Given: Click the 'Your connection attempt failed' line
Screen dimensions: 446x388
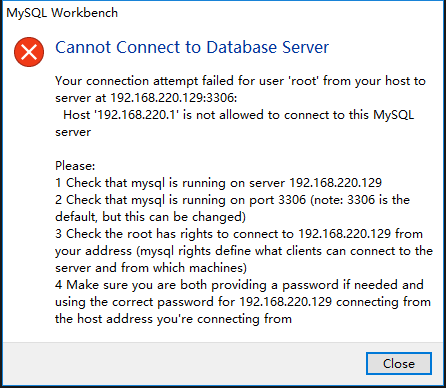Looking at the screenshot, I should point(240,81).
